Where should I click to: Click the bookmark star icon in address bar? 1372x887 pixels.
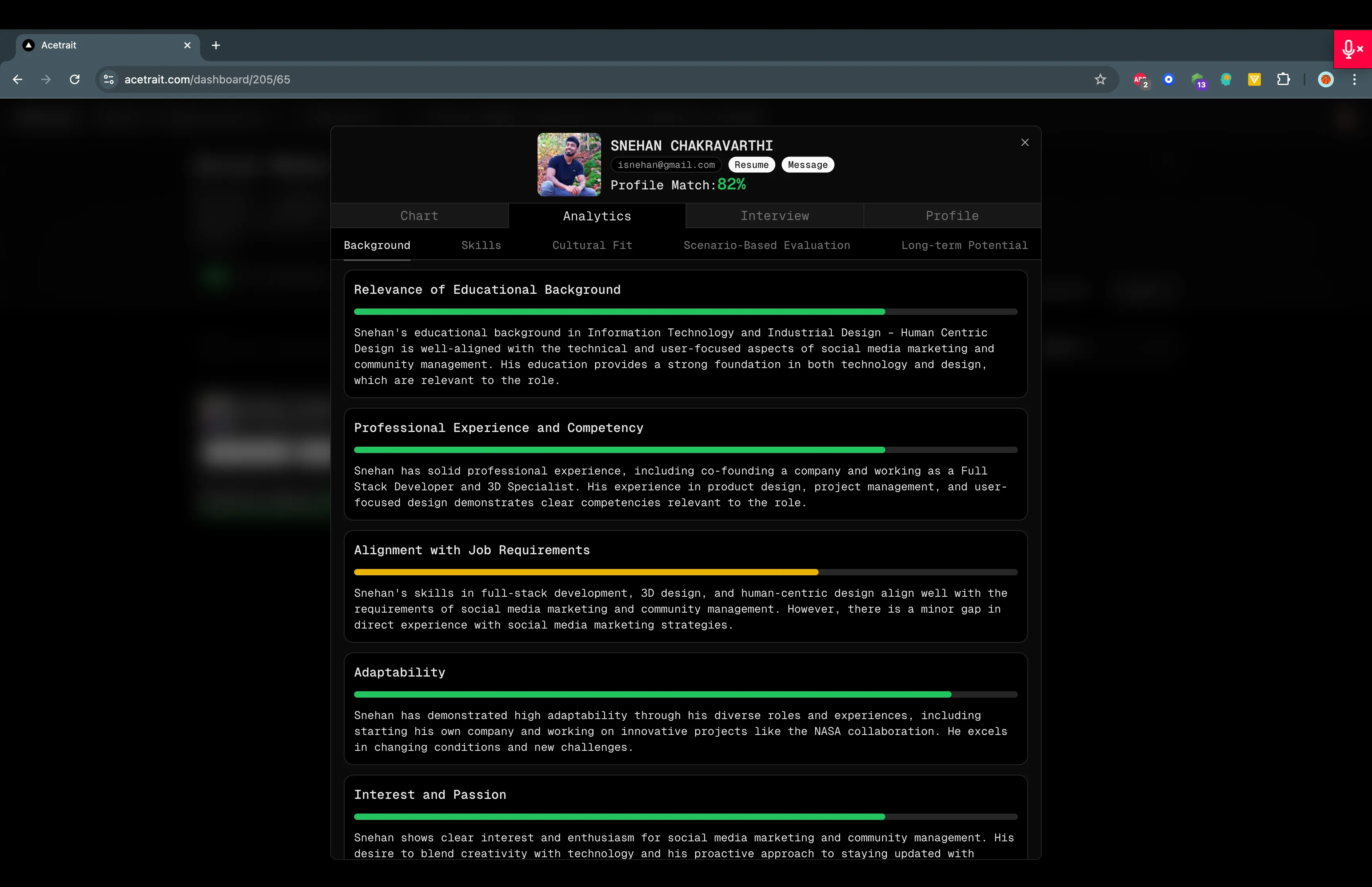coord(1100,79)
